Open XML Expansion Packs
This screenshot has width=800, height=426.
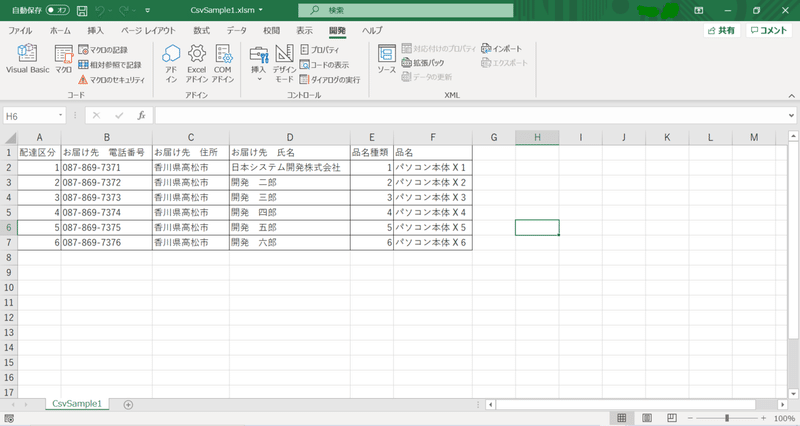[x=423, y=63]
